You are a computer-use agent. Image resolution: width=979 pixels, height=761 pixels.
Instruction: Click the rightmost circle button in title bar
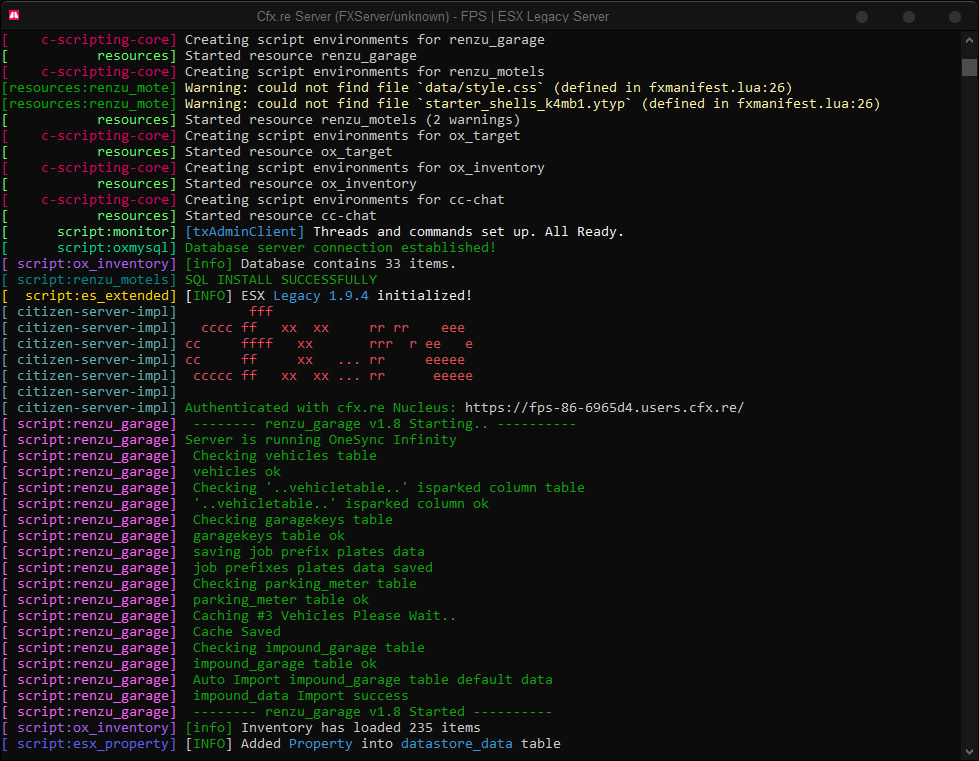[x=954, y=16]
